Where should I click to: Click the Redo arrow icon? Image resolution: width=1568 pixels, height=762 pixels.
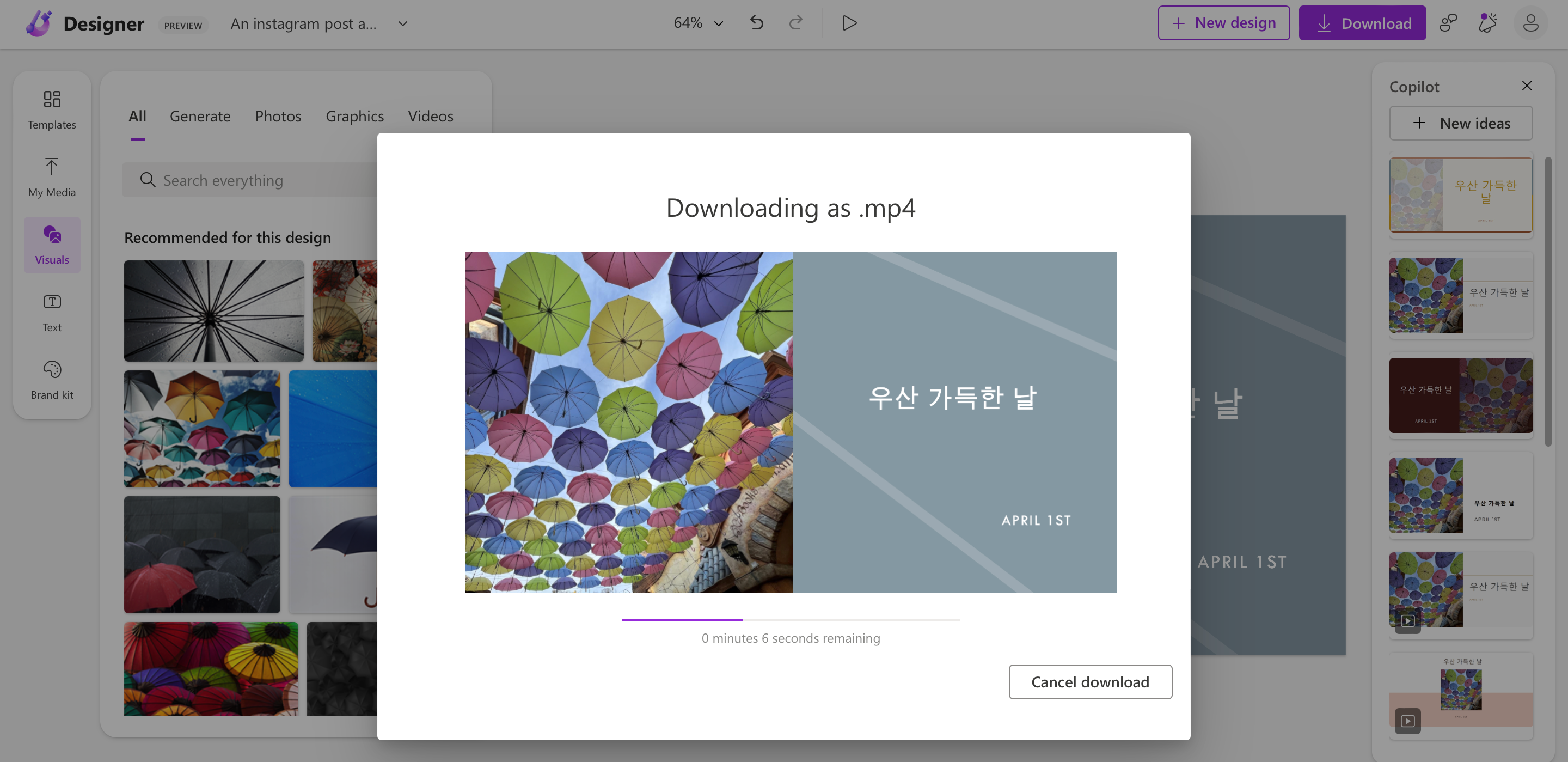[795, 23]
